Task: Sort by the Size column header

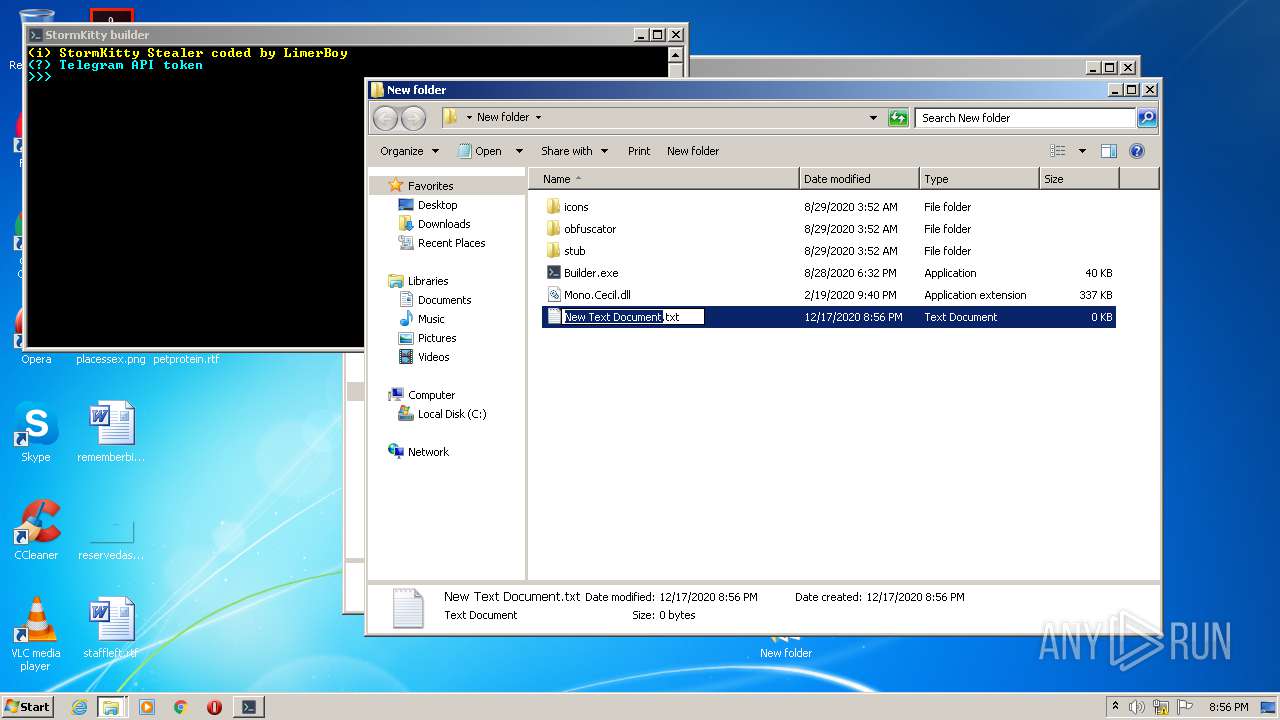Action: click(1079, 179)
